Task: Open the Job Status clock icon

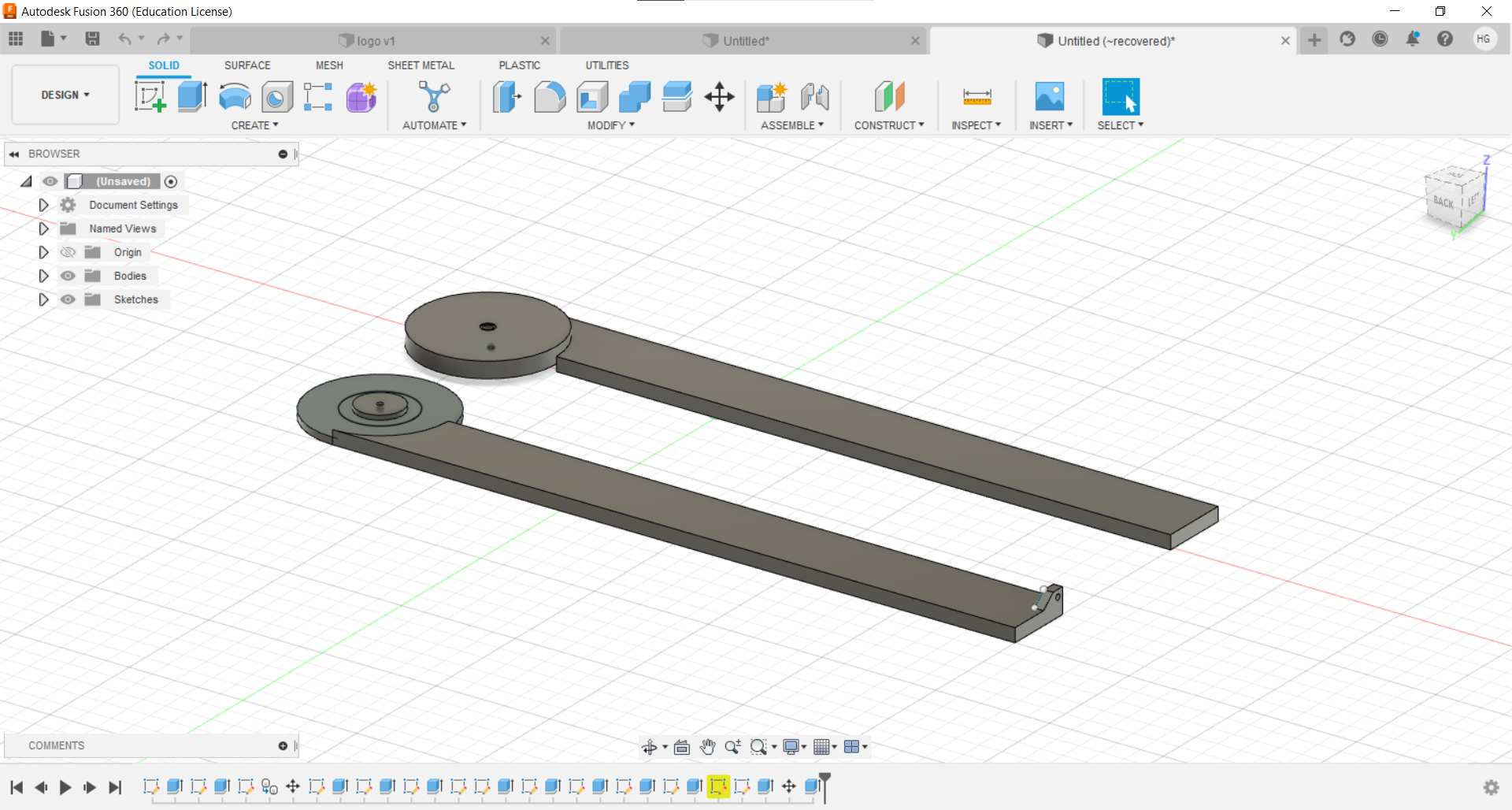Action: (1380, 39)
